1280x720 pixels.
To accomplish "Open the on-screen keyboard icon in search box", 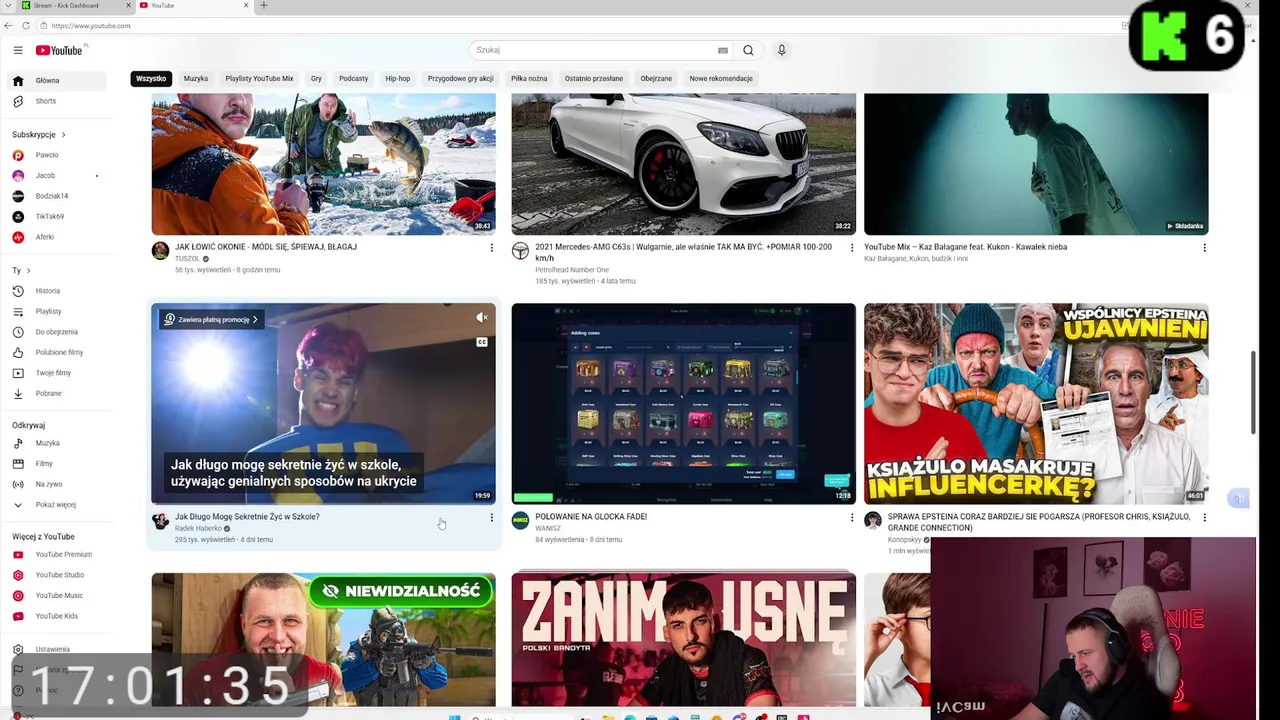I will pyautogui.click(x=722, y=50).
